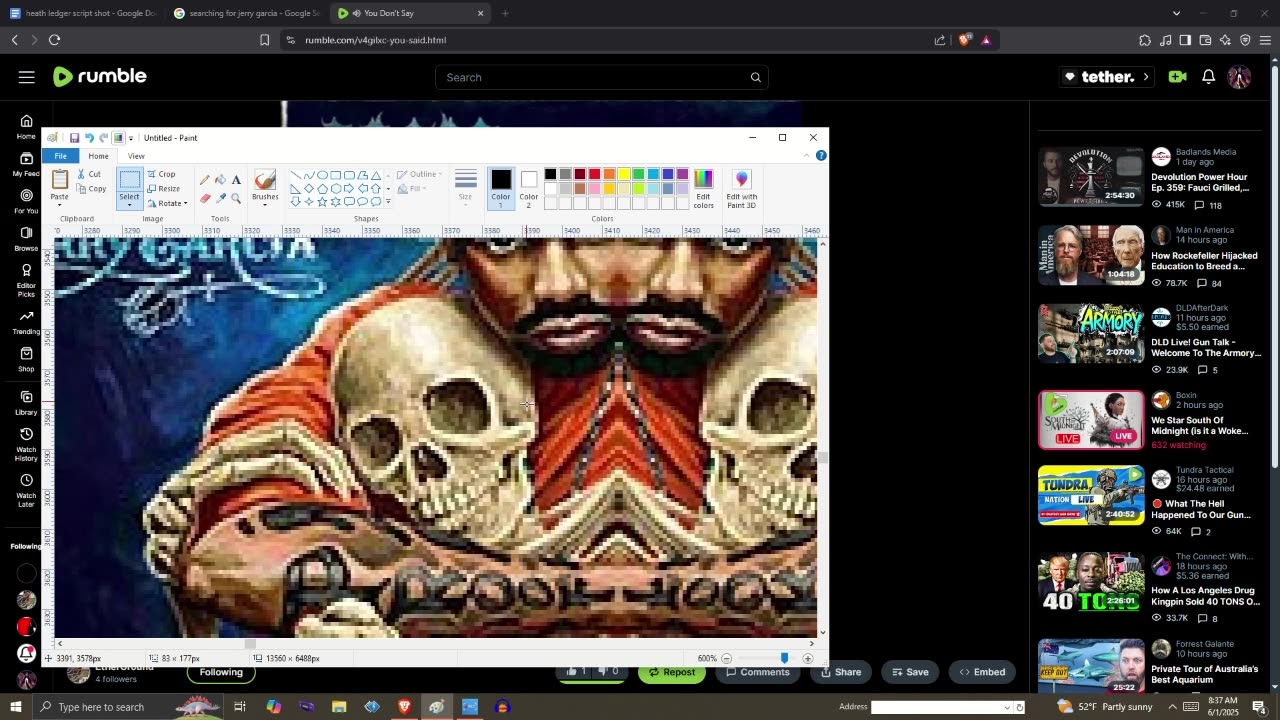Select the Magnifier tool in Paint
Image resolution: width=1280 pixels, height=720 pixels.
[236, 198]
